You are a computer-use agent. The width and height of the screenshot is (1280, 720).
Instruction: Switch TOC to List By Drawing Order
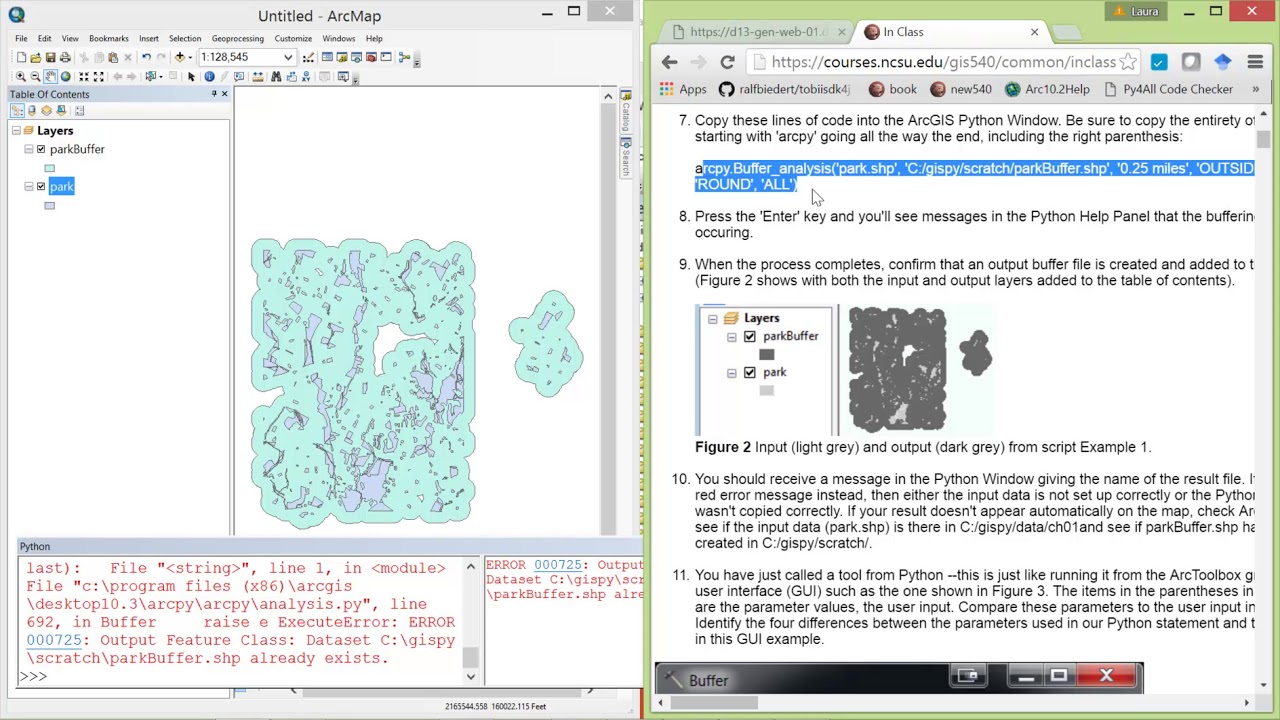pyautogui.click(x=16, y=111)
